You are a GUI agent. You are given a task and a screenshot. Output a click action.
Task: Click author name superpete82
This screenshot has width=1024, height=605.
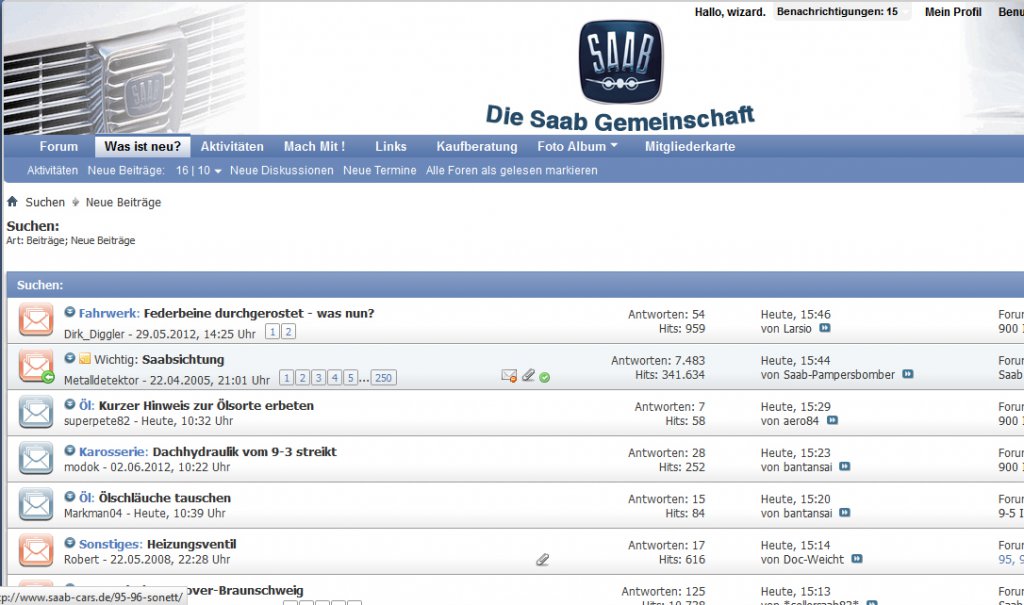[97, 421]
